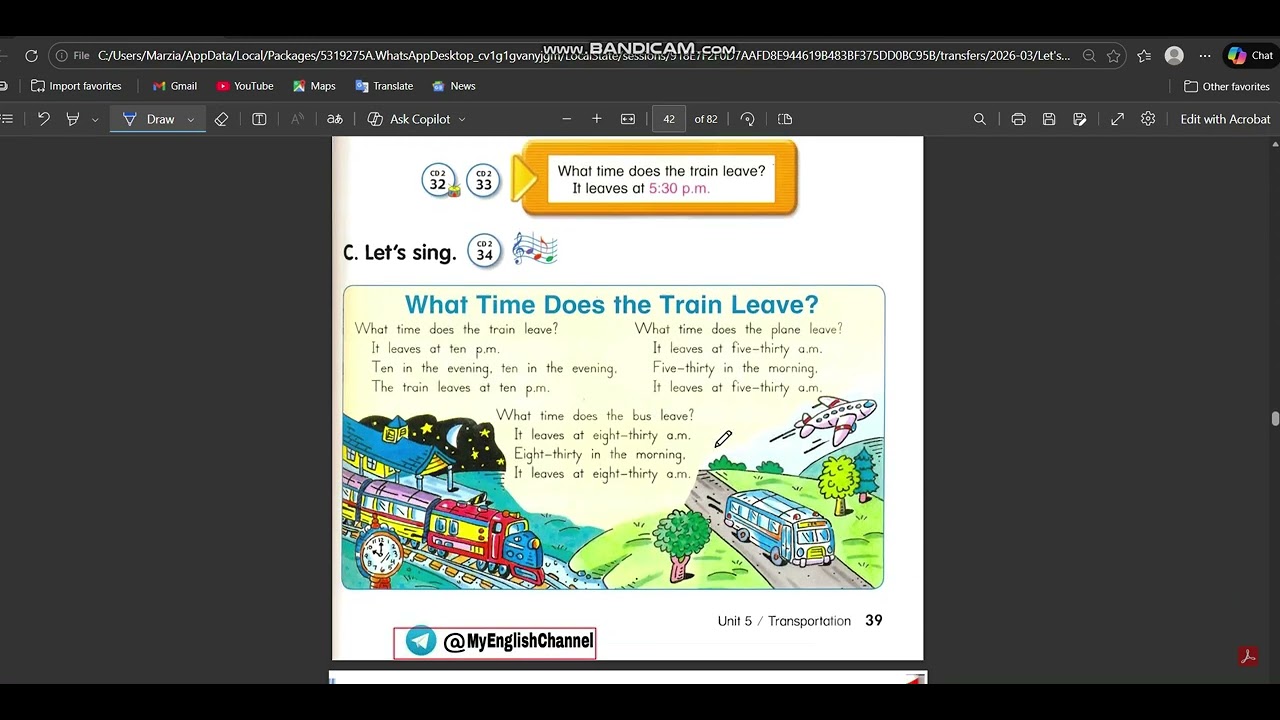
Task: Save the PDF with disk icon
Action: click(1049, 119)
